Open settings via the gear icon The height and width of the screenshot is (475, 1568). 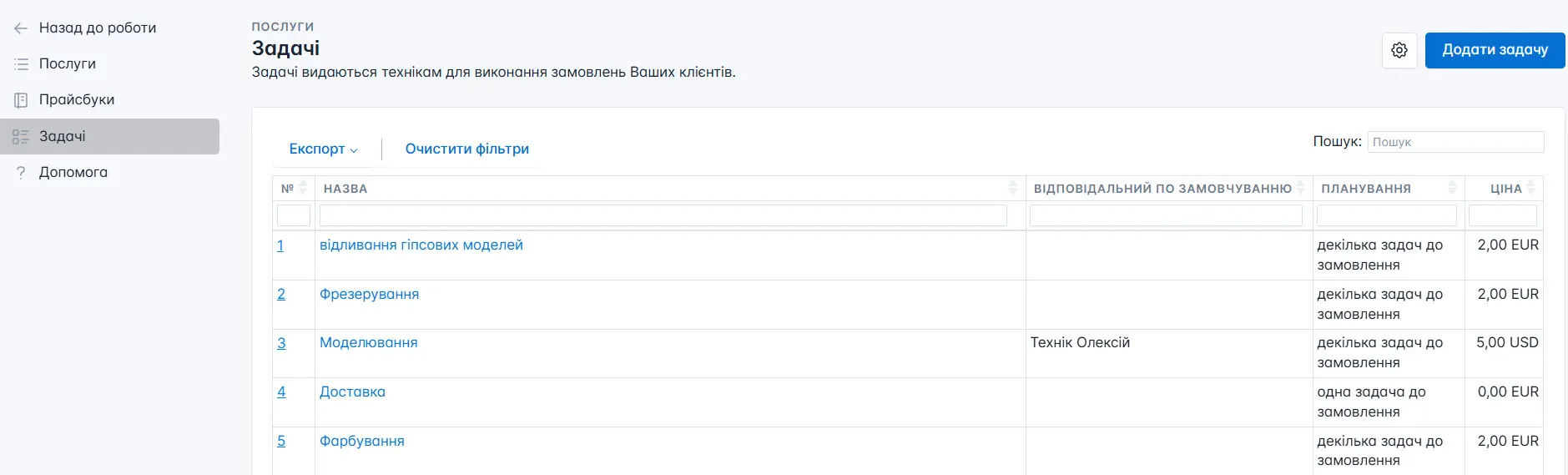pyautogui.click(x=1399, y=51)
